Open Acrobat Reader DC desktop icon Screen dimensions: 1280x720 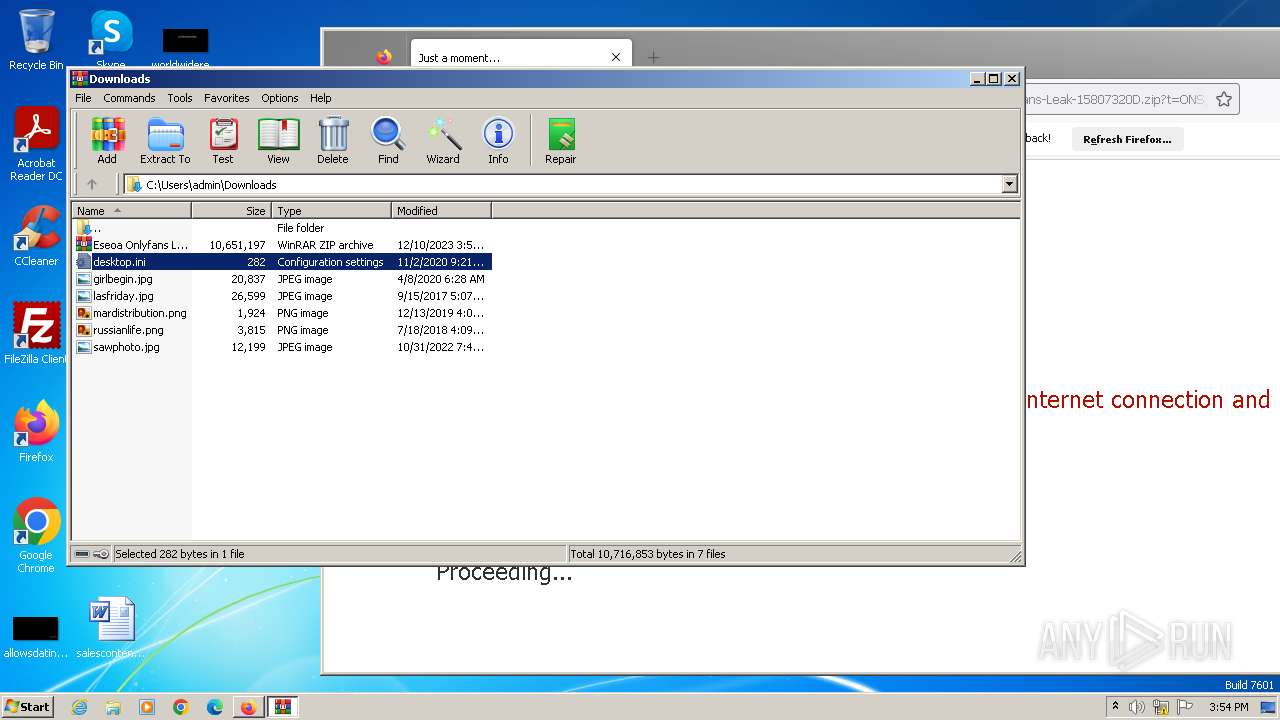(36, 144)
